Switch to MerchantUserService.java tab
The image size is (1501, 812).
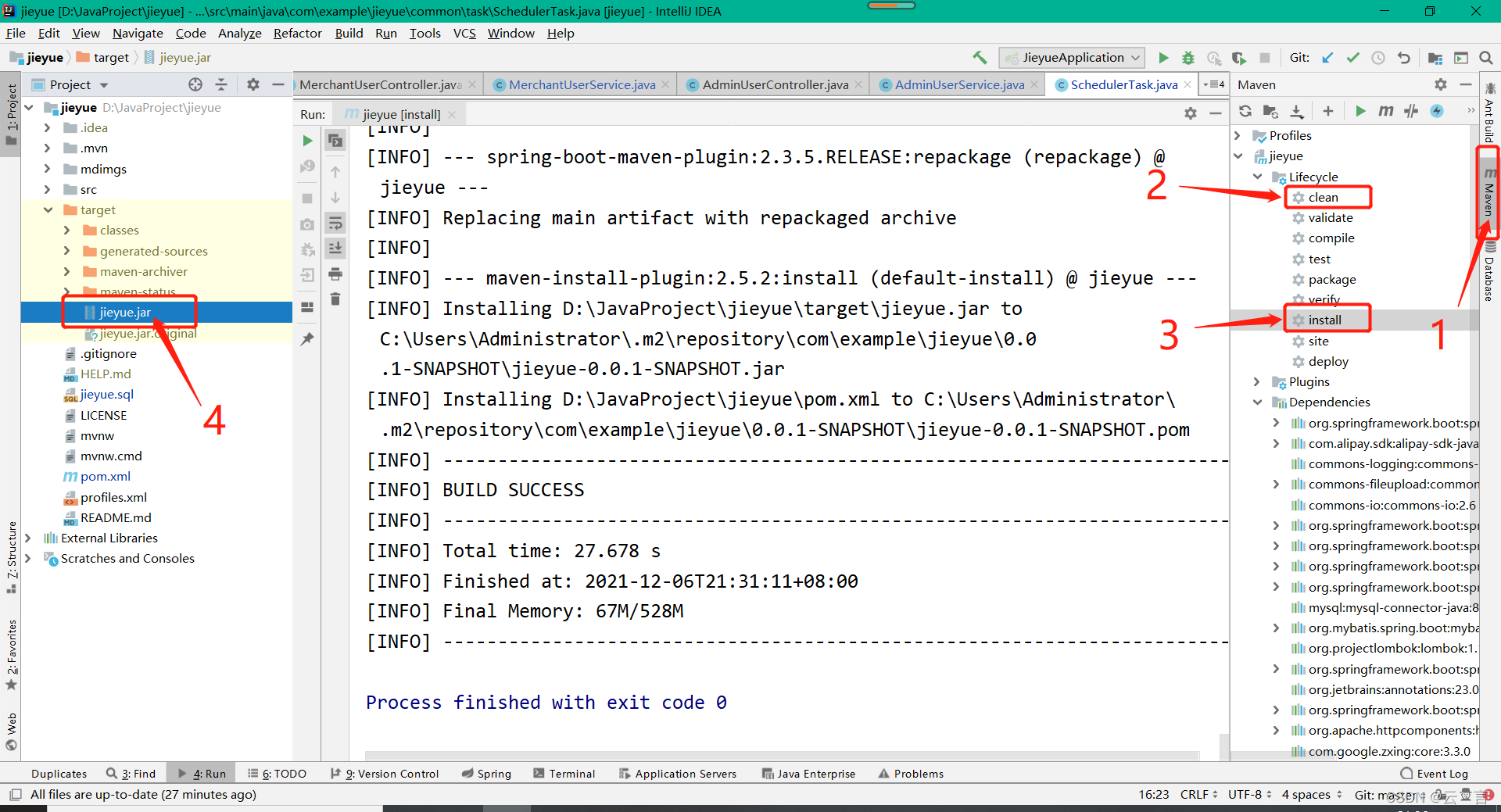pos(582,84)
